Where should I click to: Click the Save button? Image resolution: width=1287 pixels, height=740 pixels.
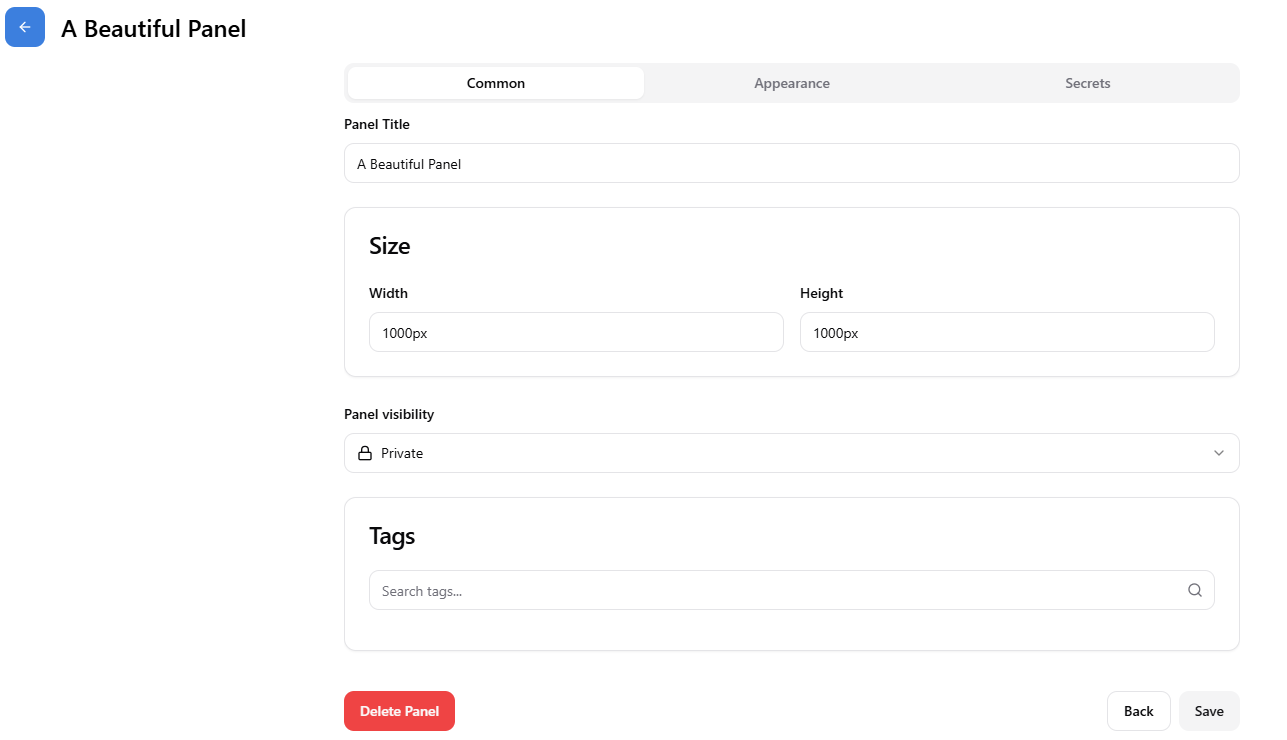click(1208, 710)
